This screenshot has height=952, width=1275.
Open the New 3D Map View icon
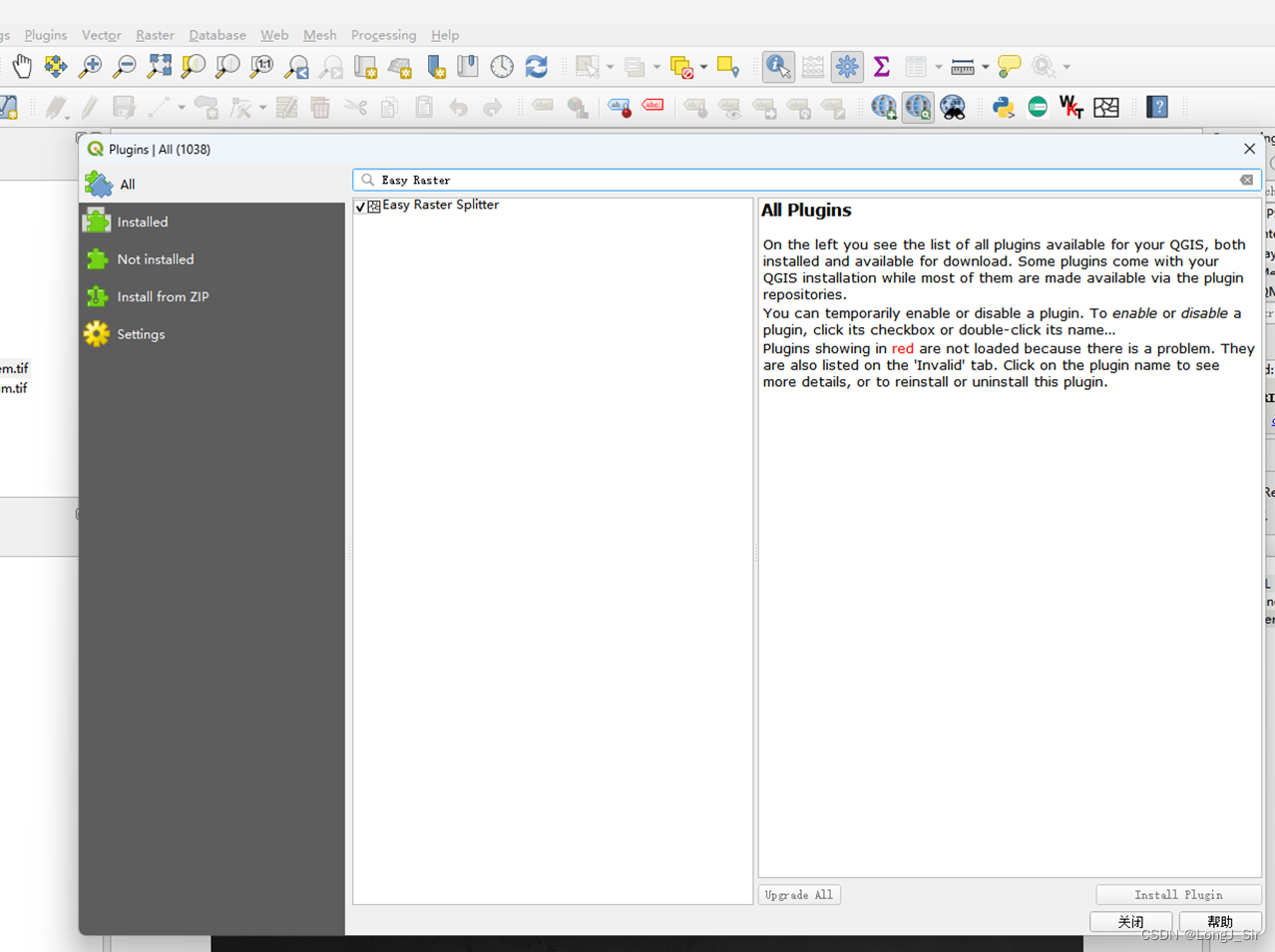tap(400, 67)
